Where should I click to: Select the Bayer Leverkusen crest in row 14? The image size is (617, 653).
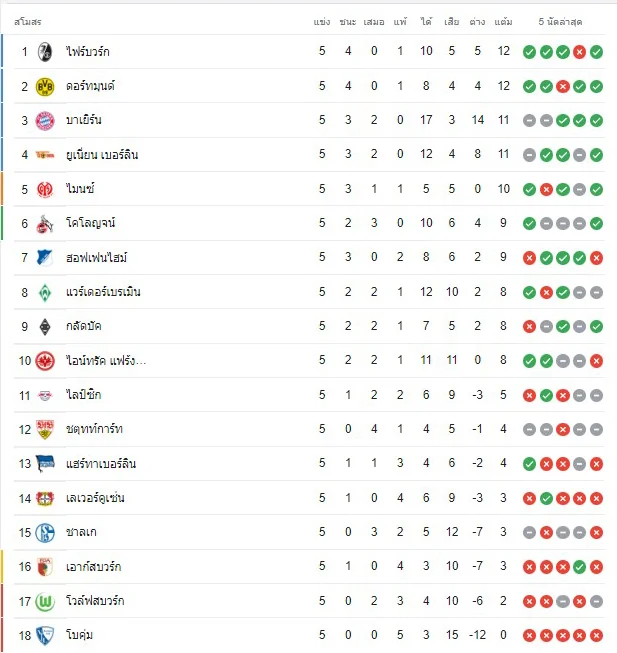[x=45, y=498]
